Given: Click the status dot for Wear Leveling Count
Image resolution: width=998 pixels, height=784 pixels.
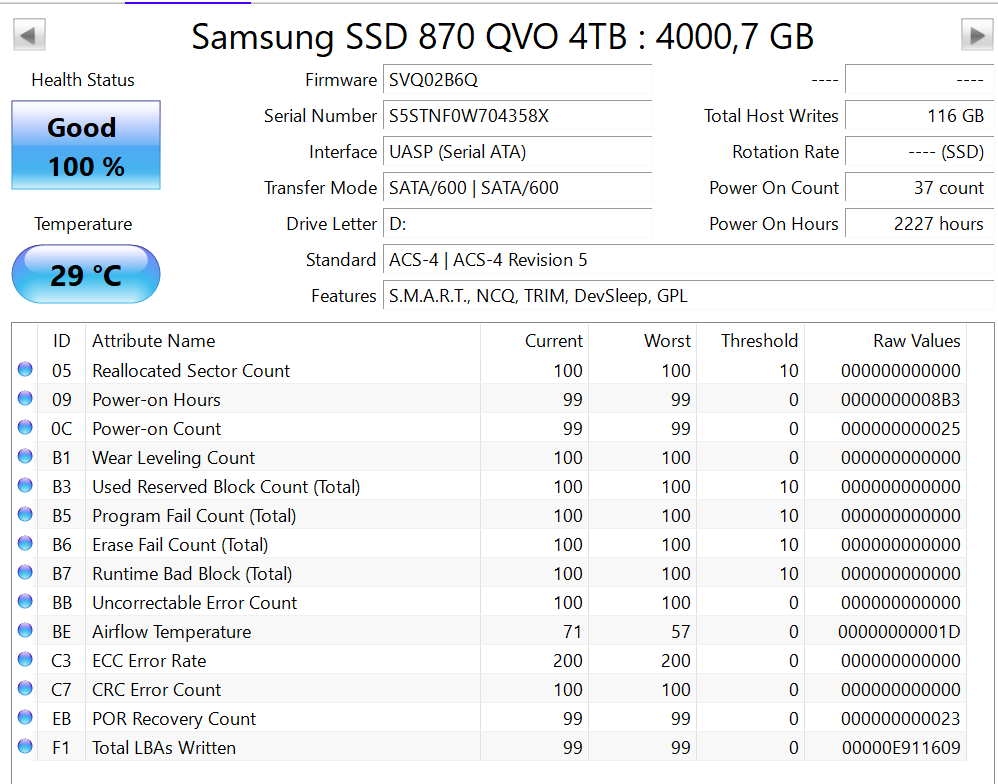Looking at the screenshot, I should pyautogui.click(x=25, y=456).
